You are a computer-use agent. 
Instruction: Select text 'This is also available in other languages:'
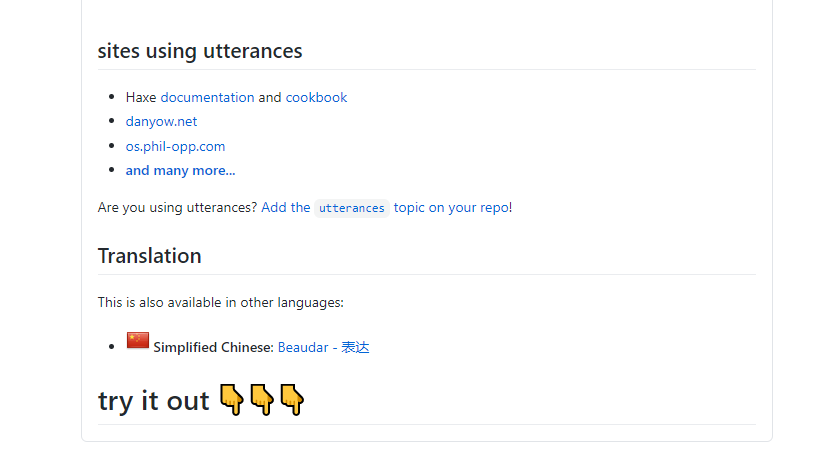coord(220,302)
